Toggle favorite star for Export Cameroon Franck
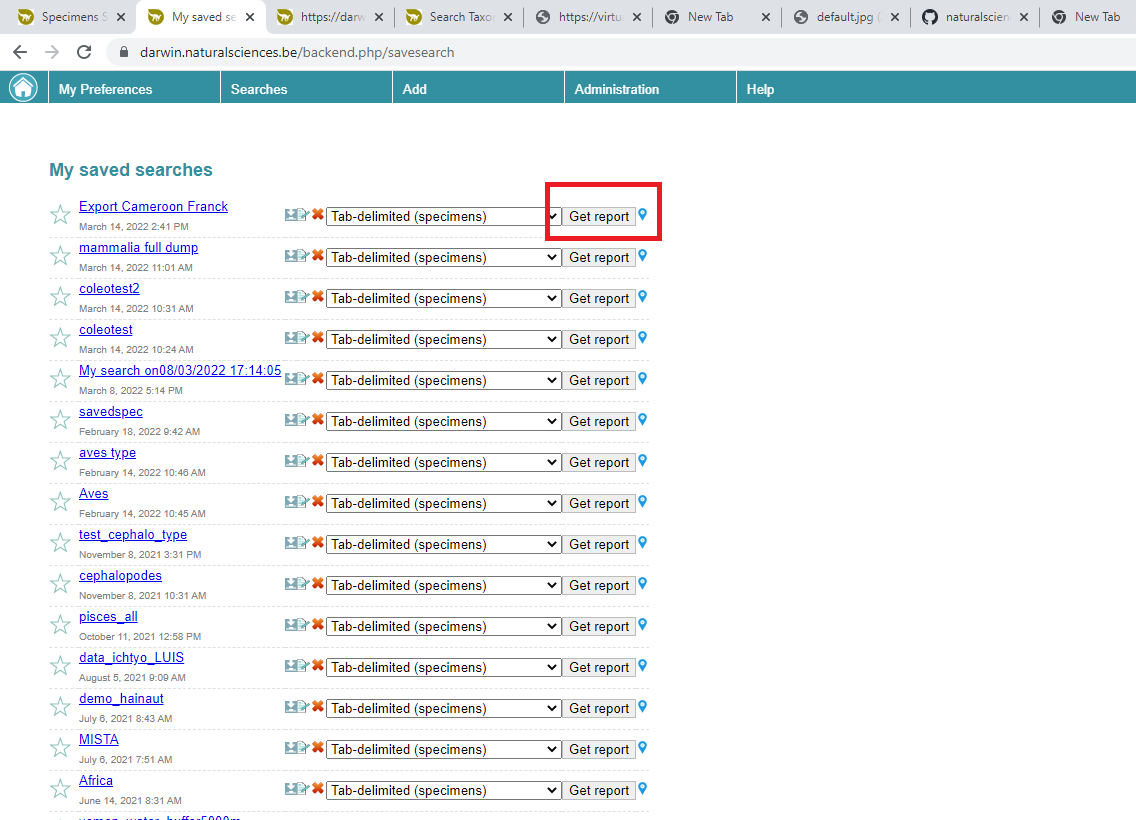 pyautogui.click(x=60, y=215)
